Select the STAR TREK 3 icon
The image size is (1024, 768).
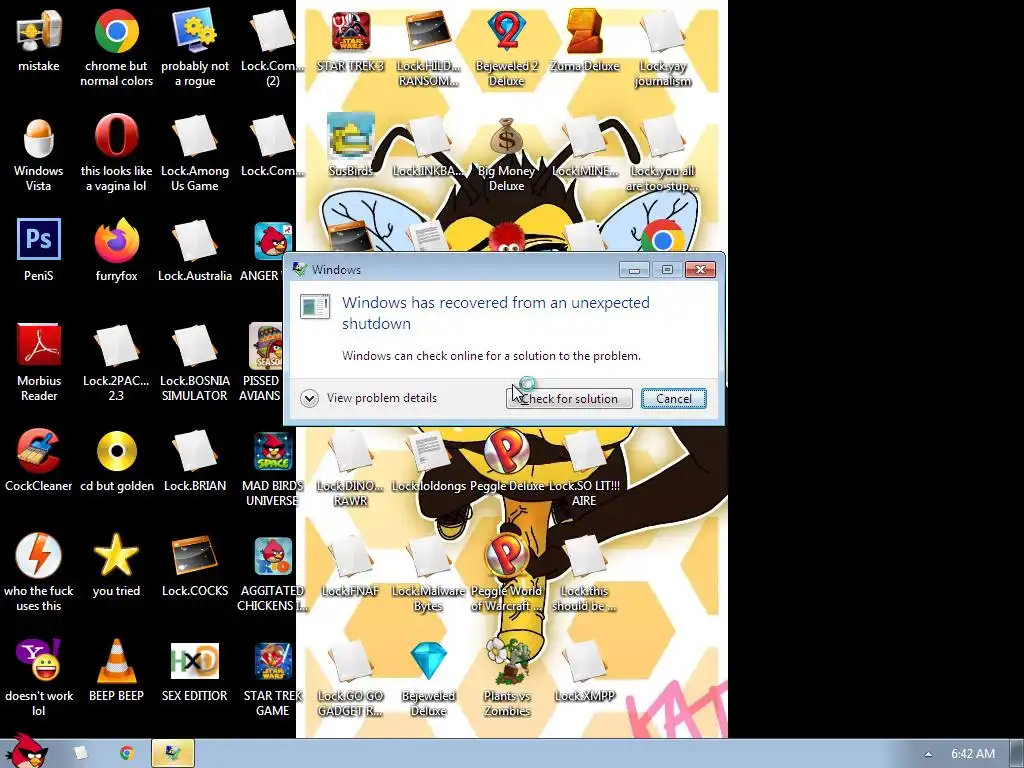pos(351,31)
